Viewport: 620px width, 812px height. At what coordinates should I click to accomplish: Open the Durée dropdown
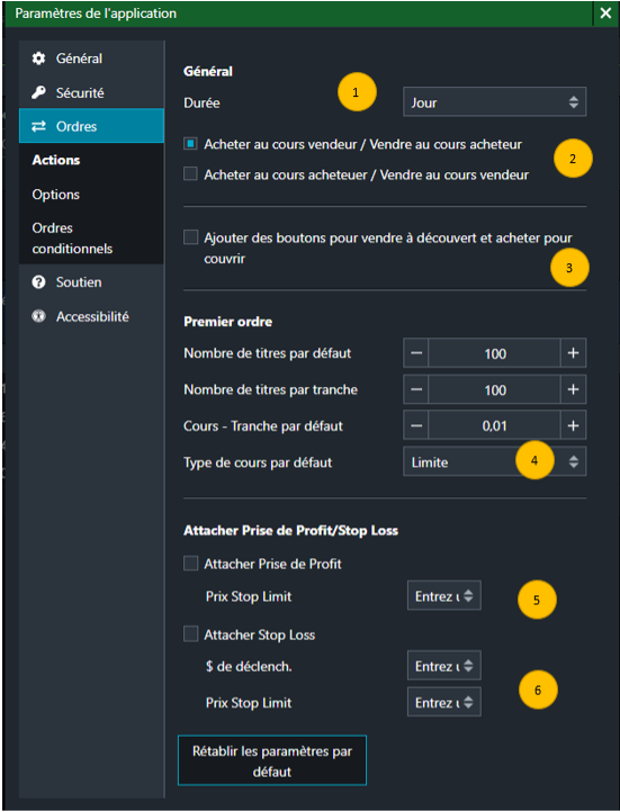tap(494, 102)
